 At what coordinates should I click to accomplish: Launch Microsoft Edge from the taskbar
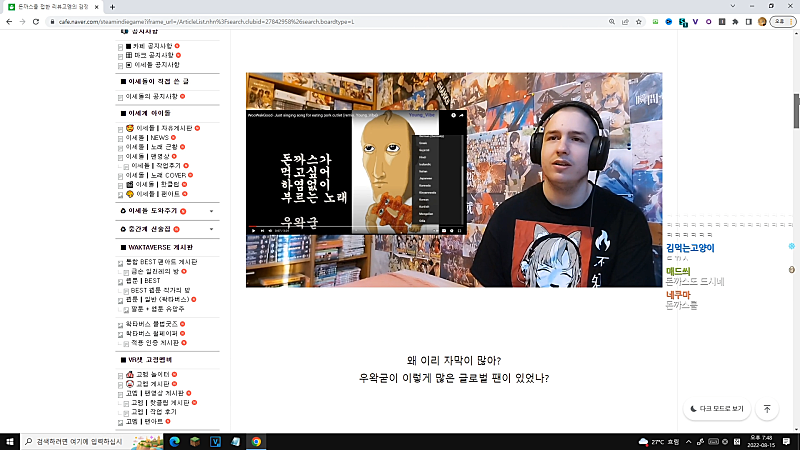(174, 441)
